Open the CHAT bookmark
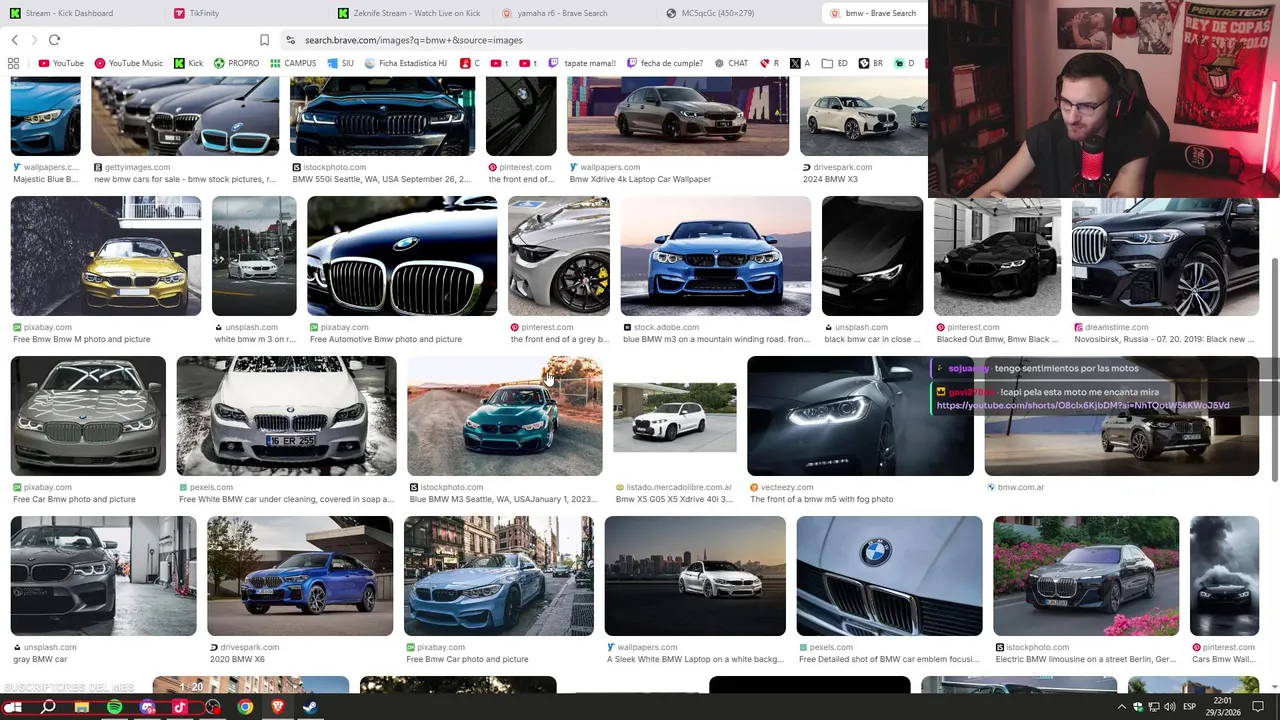 point(731,63)
